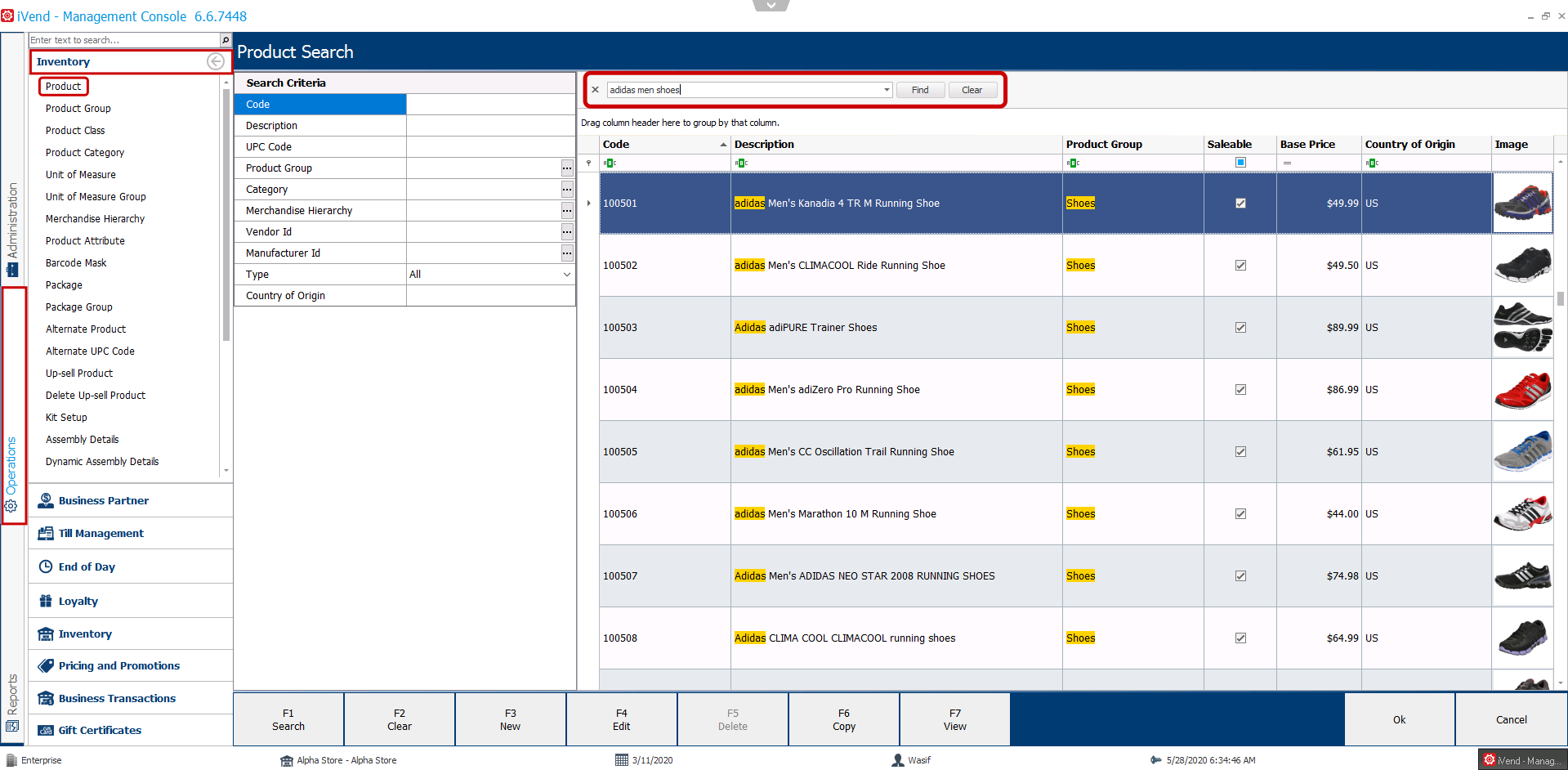This screenshot has height=770, width=1568.
Task: Select Kit Setup menu item
Action: point(66,417)
